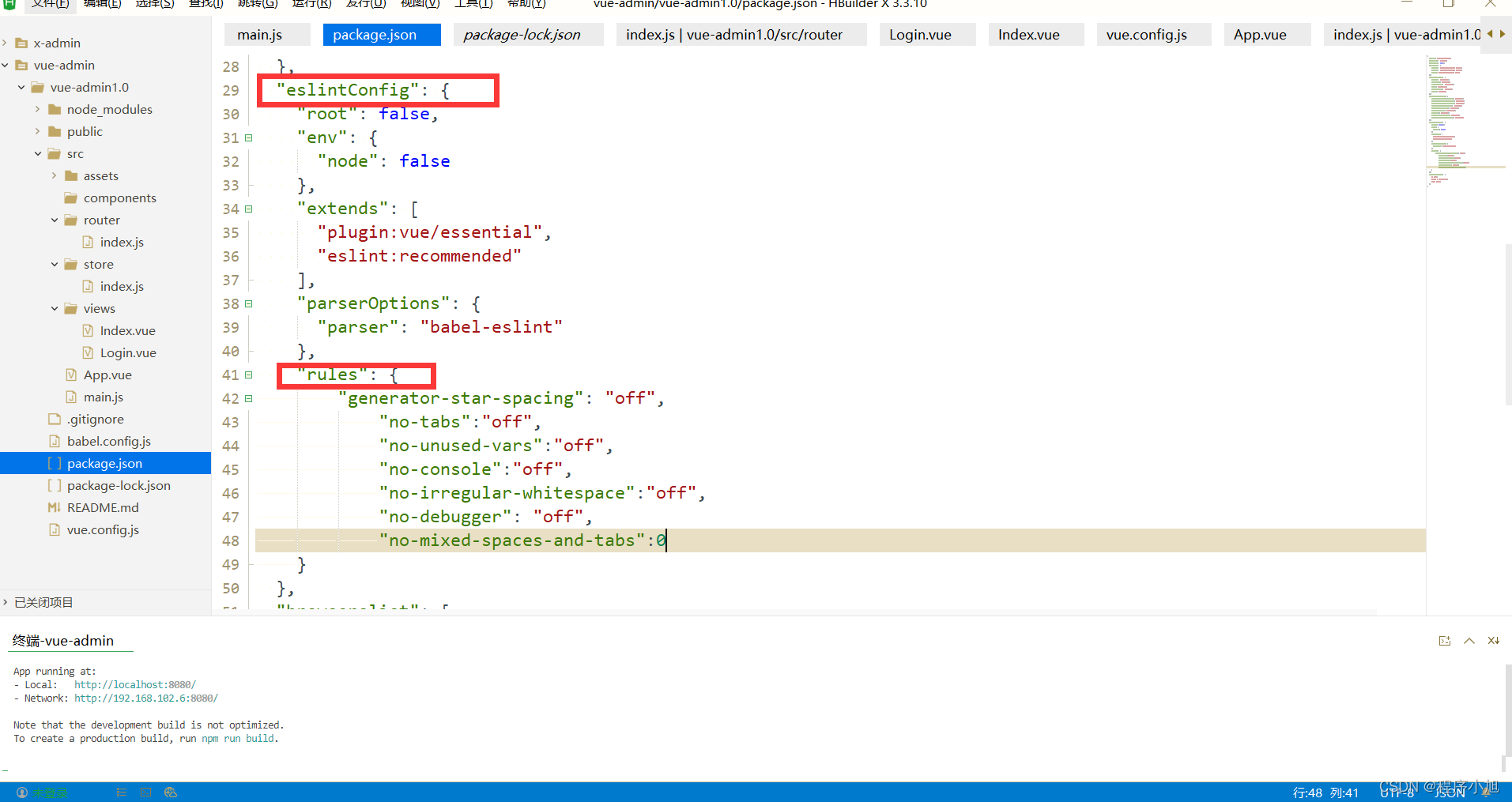Click the terminal icon in the bottom status bar
Viewport: 1512px width, 802px height.
coord(145,792)
